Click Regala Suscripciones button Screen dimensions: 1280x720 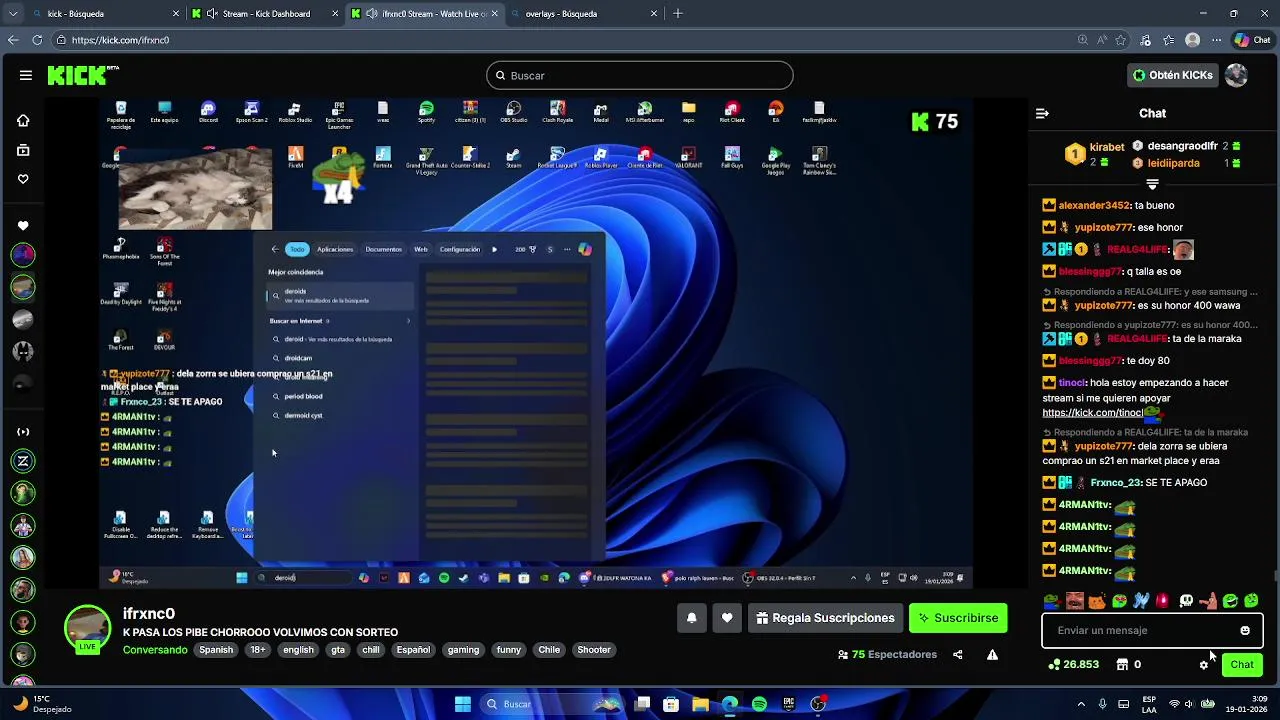pyautogui.click(x=825, y=618)
